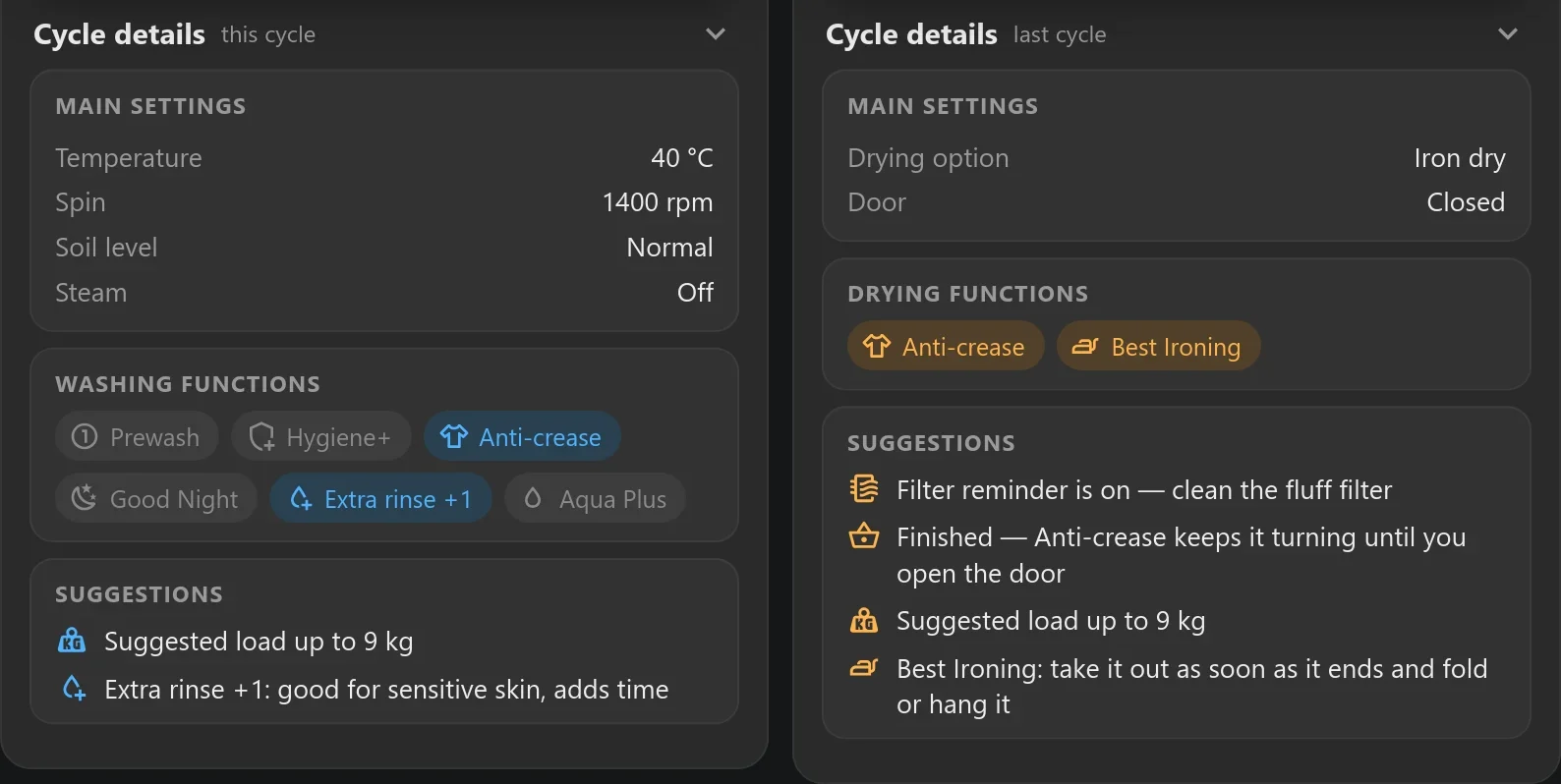Disable the Extra rinse +1 chip

point(380,498)
